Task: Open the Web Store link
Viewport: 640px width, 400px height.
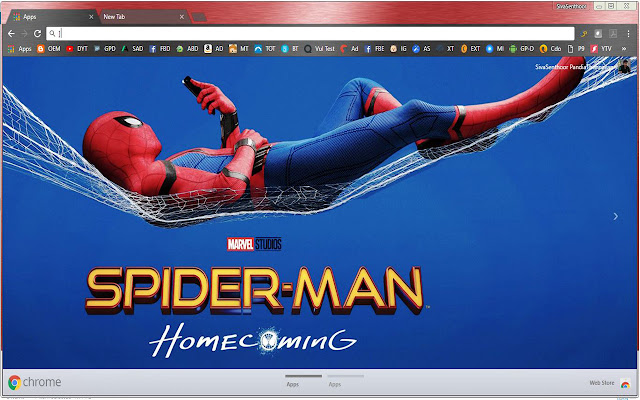Action: (609, 383)
